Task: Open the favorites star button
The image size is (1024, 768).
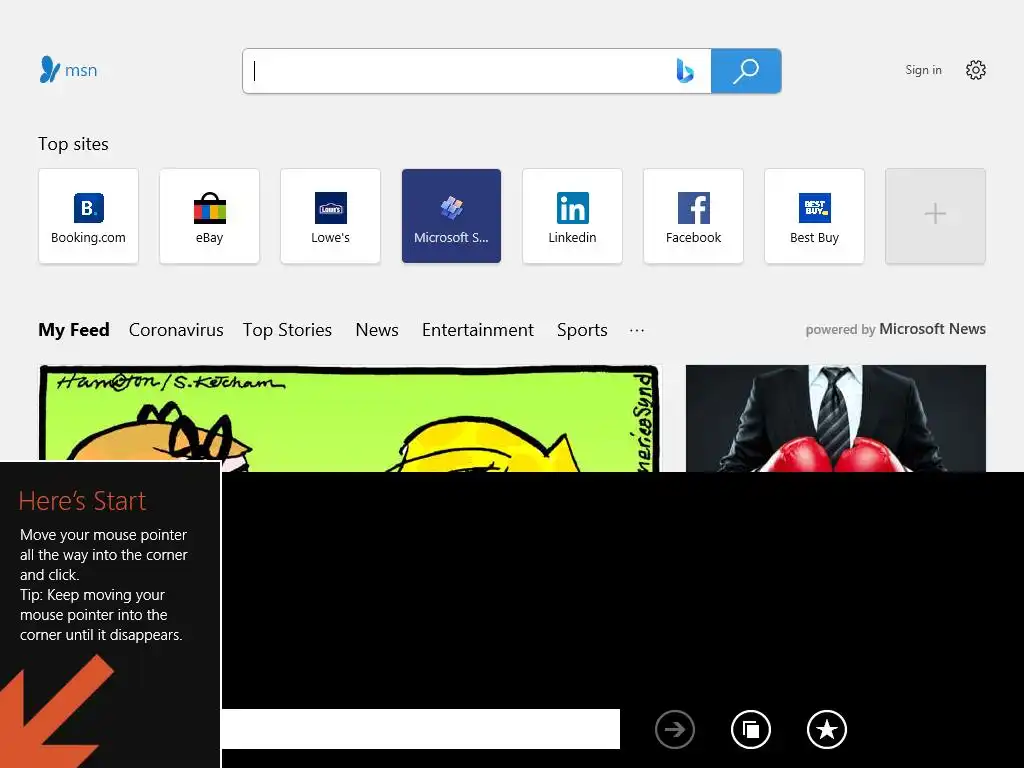Action: coord(827,729)
